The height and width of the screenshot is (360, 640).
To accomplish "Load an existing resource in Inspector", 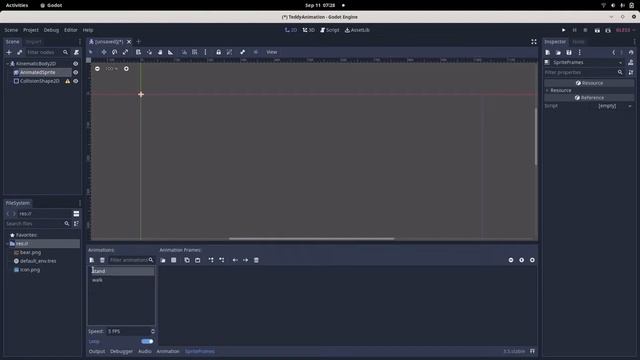I will coord(558,52).
